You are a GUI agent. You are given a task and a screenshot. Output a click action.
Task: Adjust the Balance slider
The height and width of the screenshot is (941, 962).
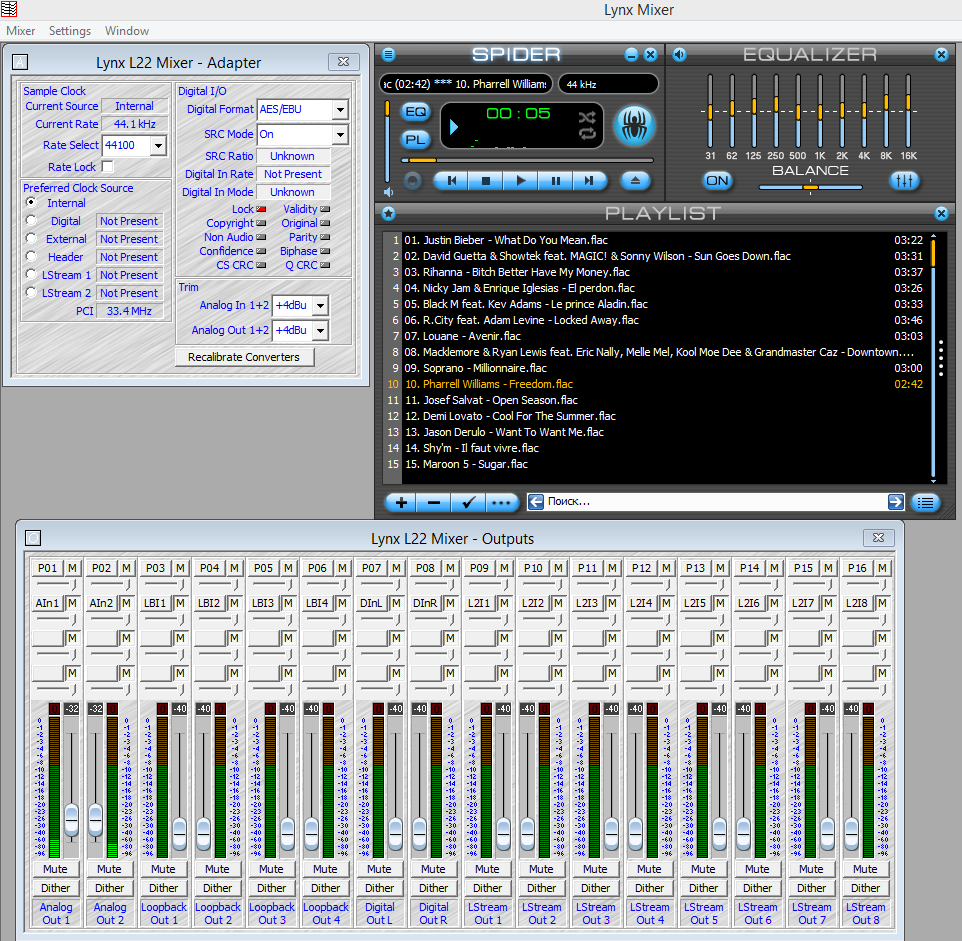tap(810, 187)
